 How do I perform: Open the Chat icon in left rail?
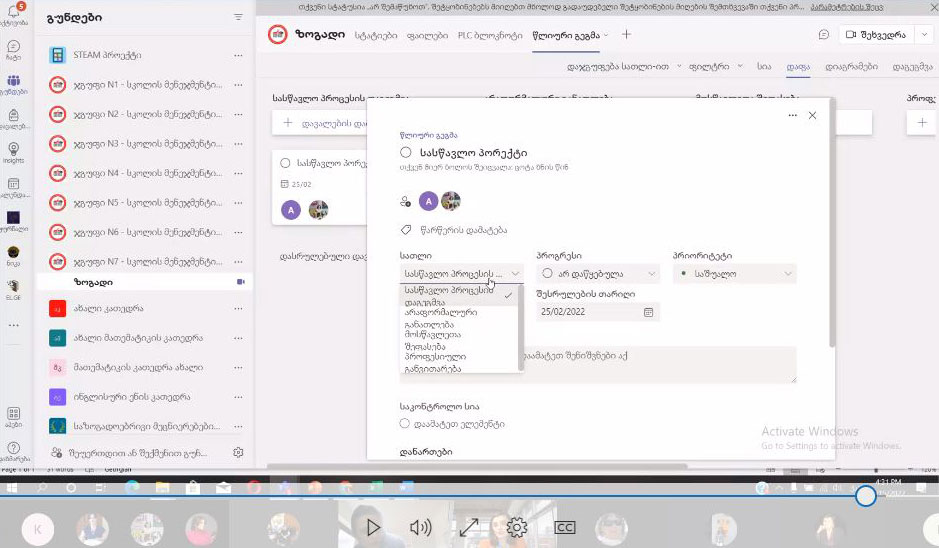point(14,47)
